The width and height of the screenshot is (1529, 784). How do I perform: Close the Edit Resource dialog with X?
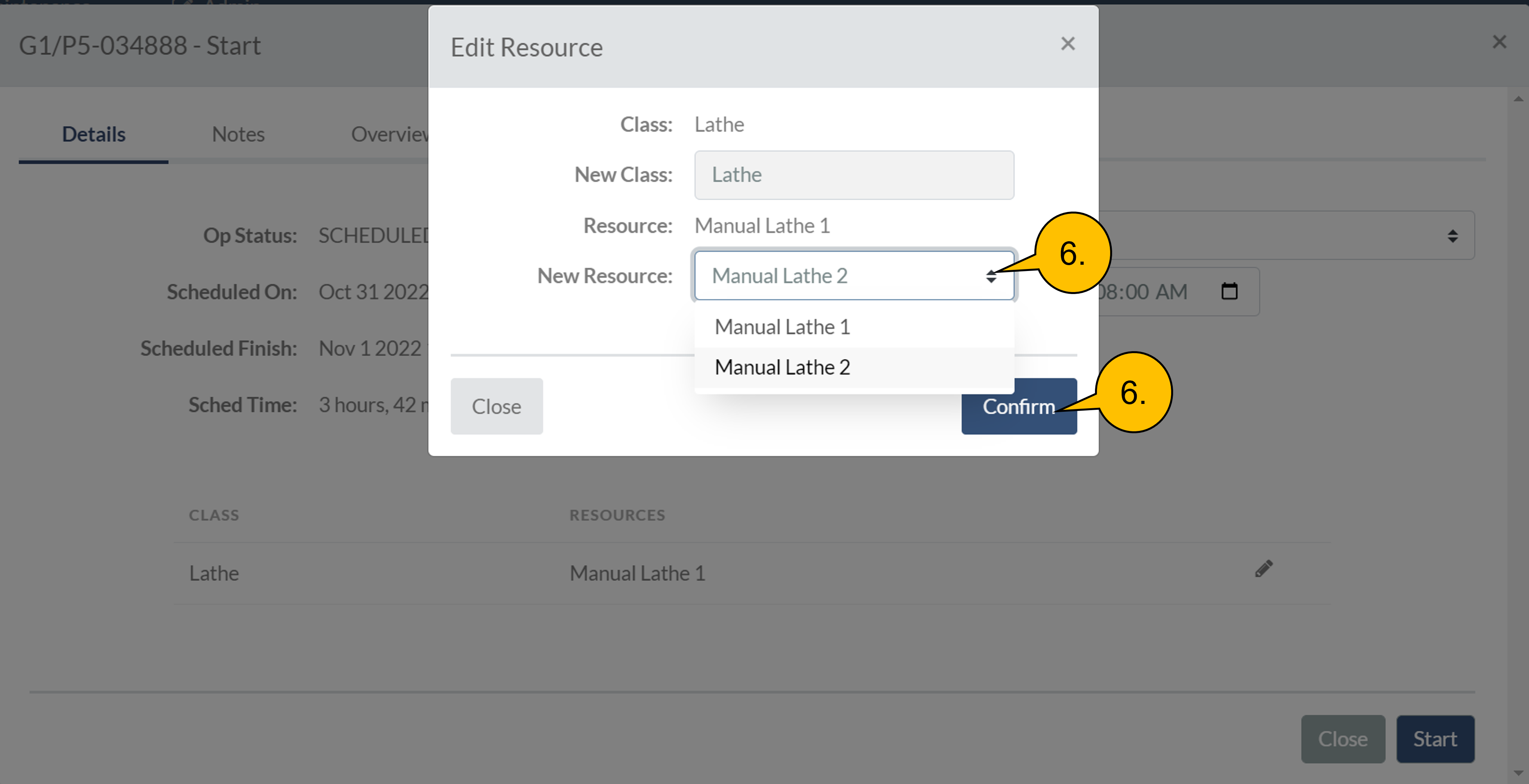[x=1067, y=44]
